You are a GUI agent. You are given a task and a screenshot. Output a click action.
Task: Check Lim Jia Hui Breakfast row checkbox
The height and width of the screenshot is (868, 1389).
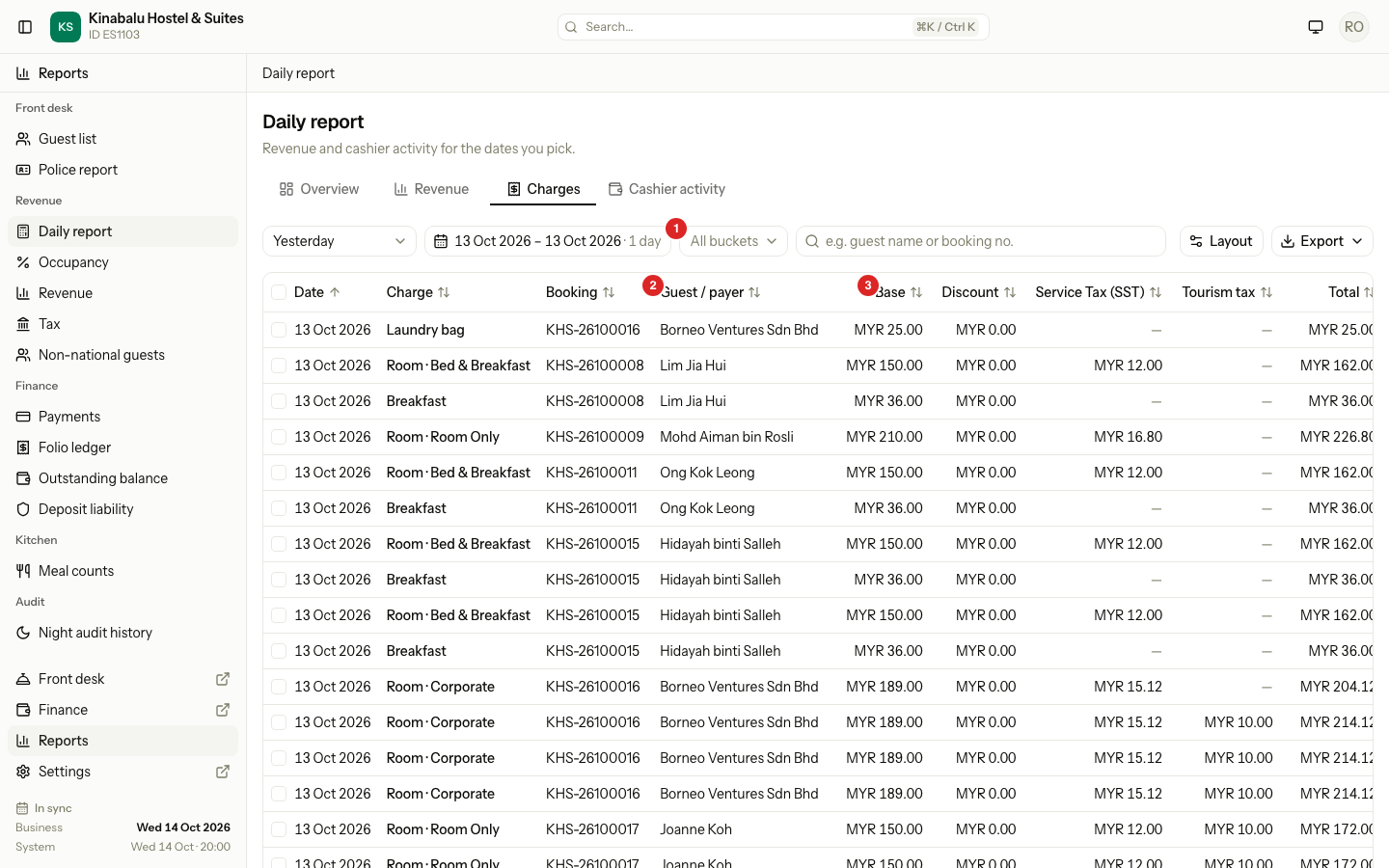[x=279, y=401]
